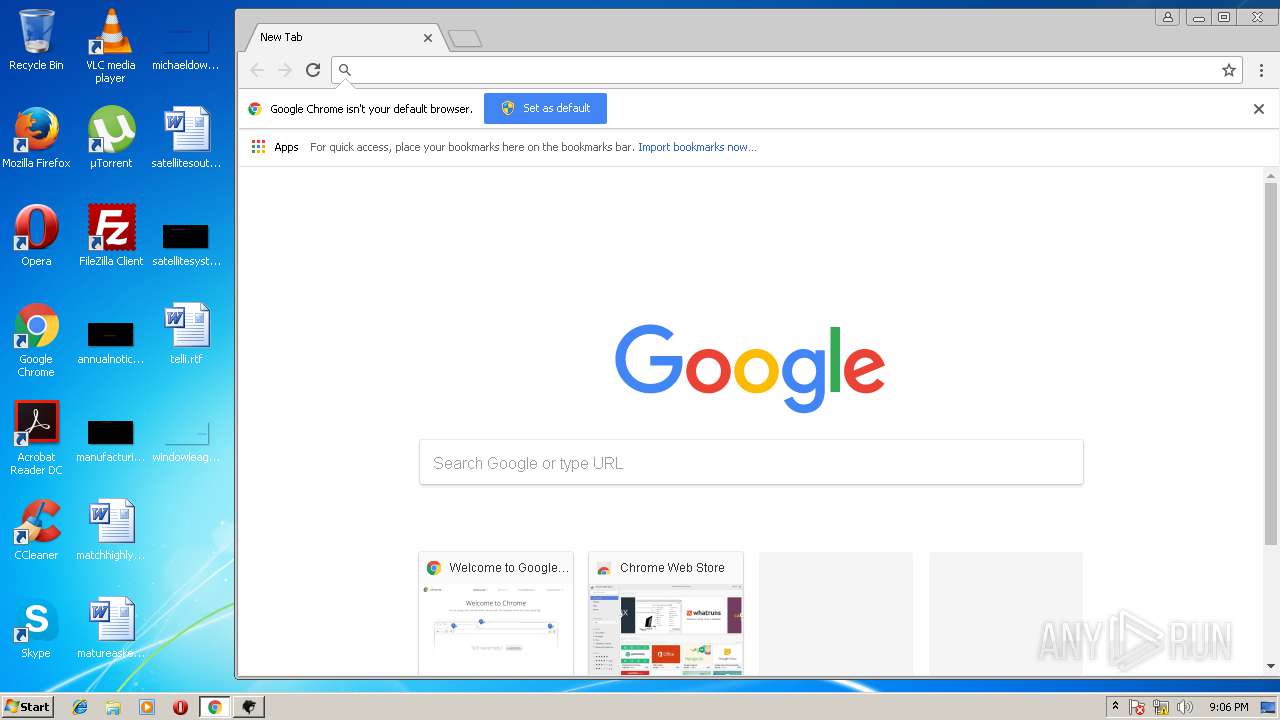Click the Chrome profile person icon
The height and width of the screenshot is (720, 1280).
pyautogui.click(x=1167, y=17)
